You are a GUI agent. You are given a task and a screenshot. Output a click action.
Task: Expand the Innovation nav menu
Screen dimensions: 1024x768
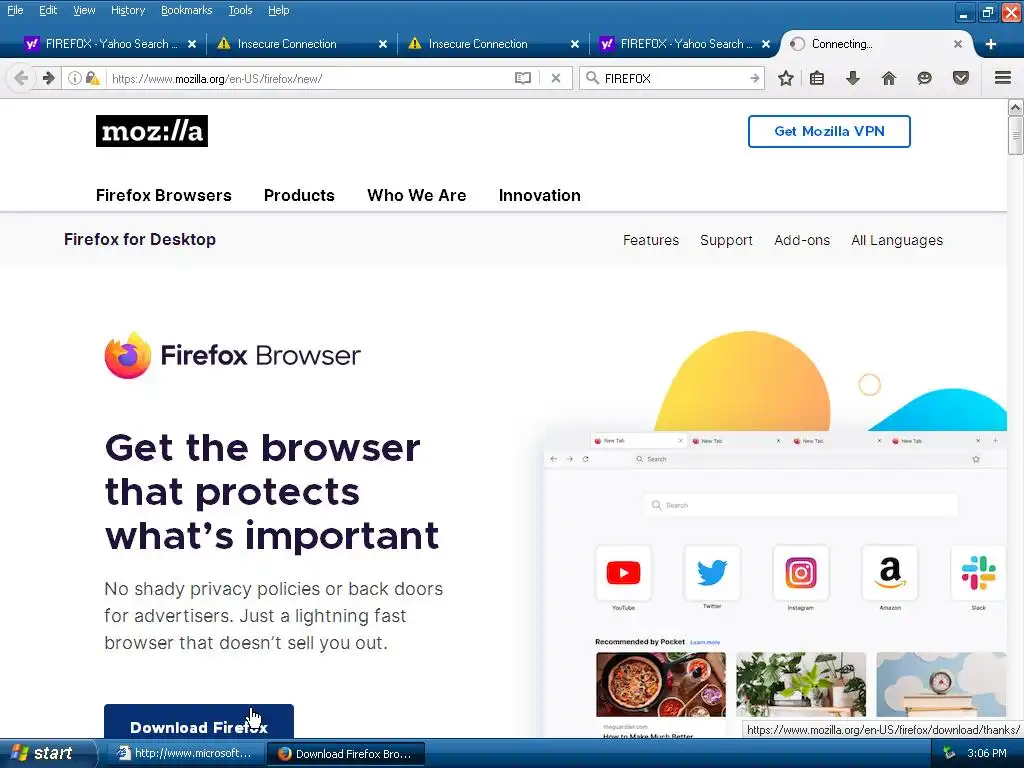[539, 195]
